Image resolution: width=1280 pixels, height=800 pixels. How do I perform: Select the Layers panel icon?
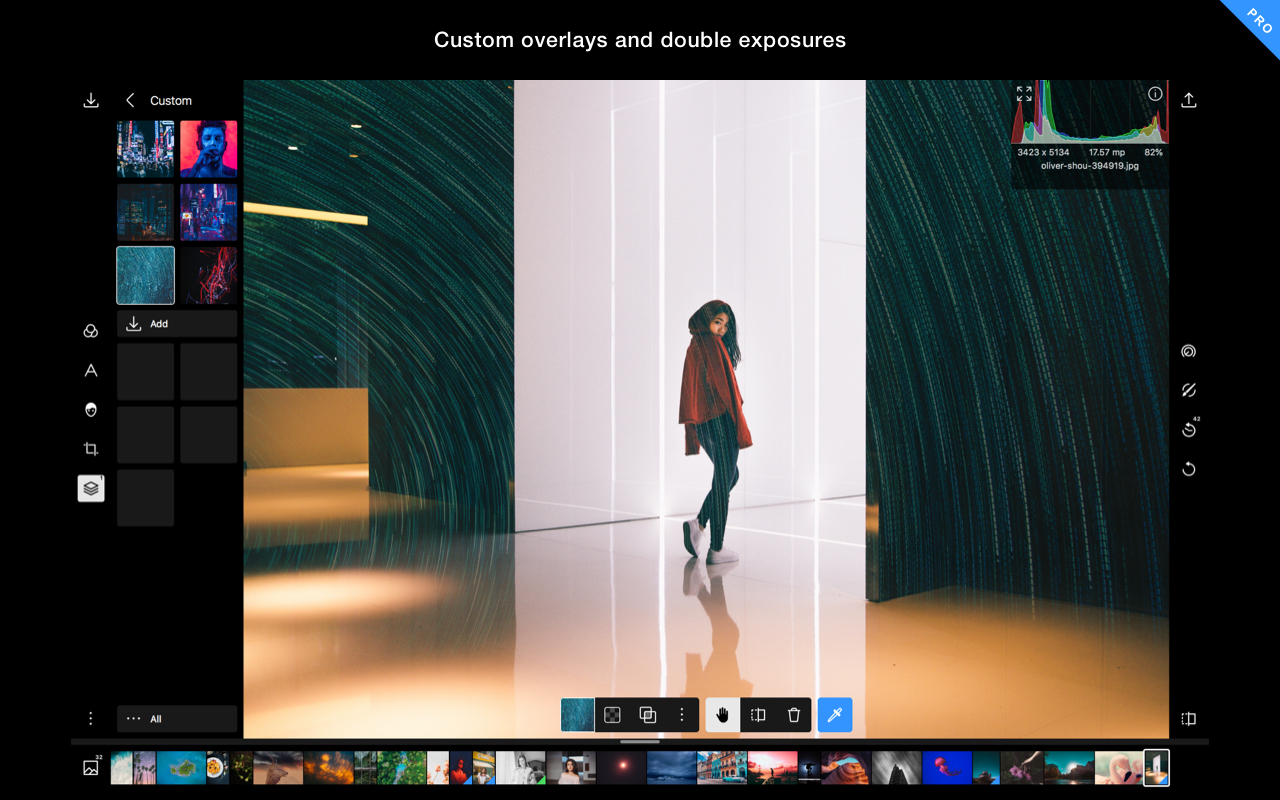(x=91, y=488)
